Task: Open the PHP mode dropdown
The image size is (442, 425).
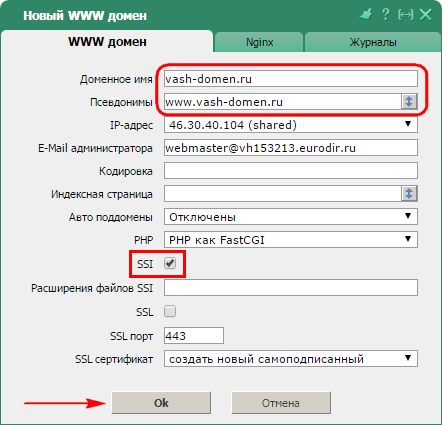Action: point(291,240)
